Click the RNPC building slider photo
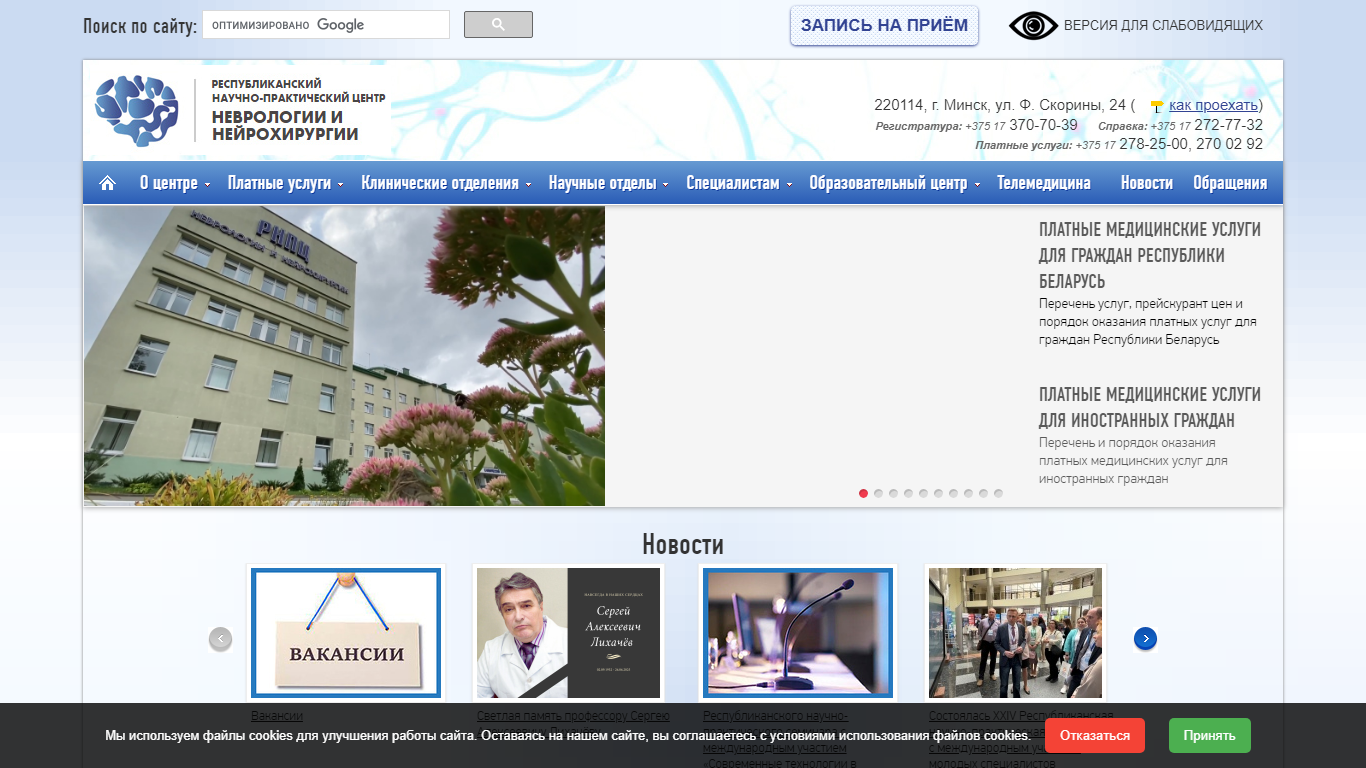 pyautogui.click(x=344, y=356)
